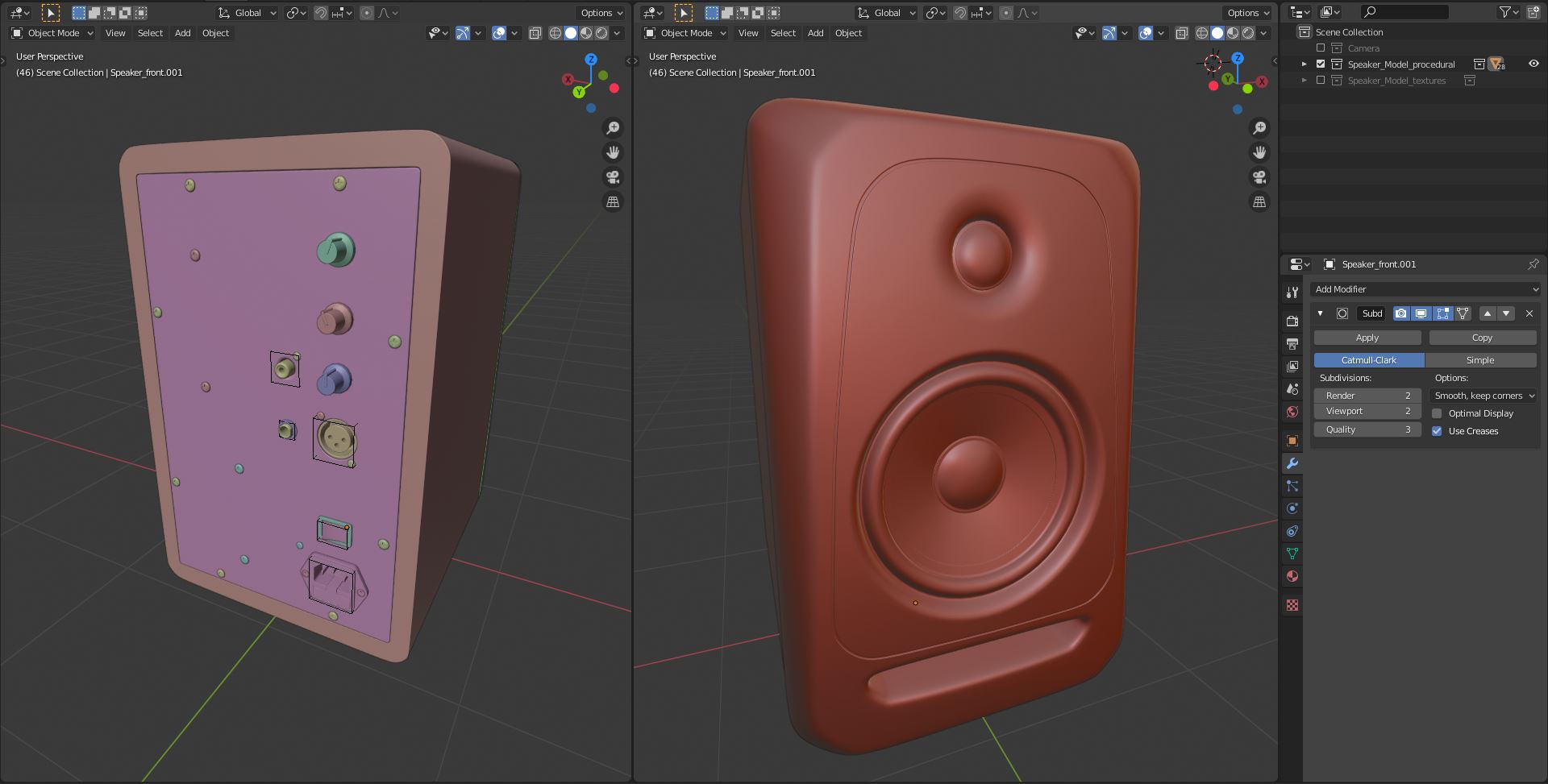Open the Object Data properties tab

[x=1292, y=554]
